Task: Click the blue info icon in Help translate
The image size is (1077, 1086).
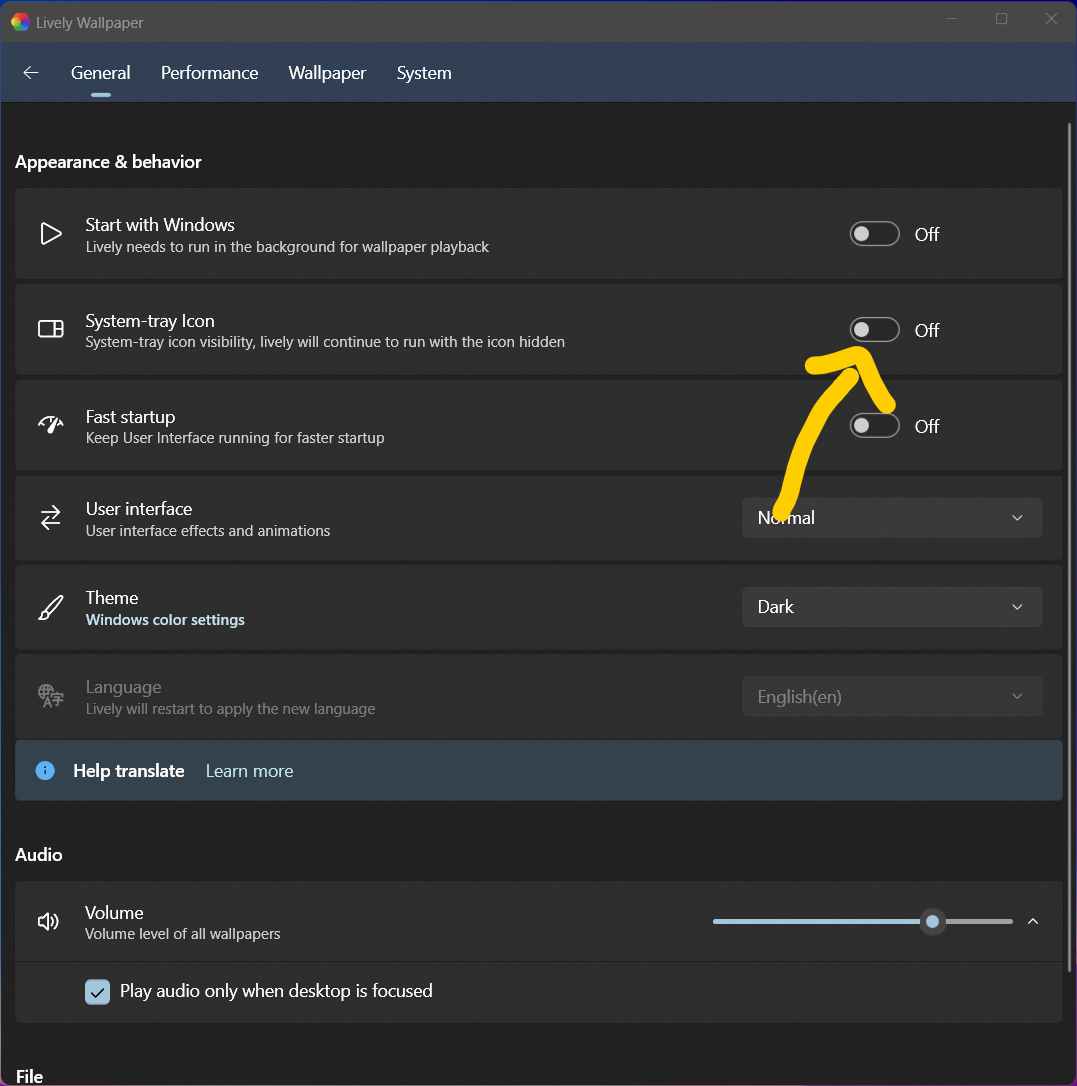Action: tap(45, 770)
